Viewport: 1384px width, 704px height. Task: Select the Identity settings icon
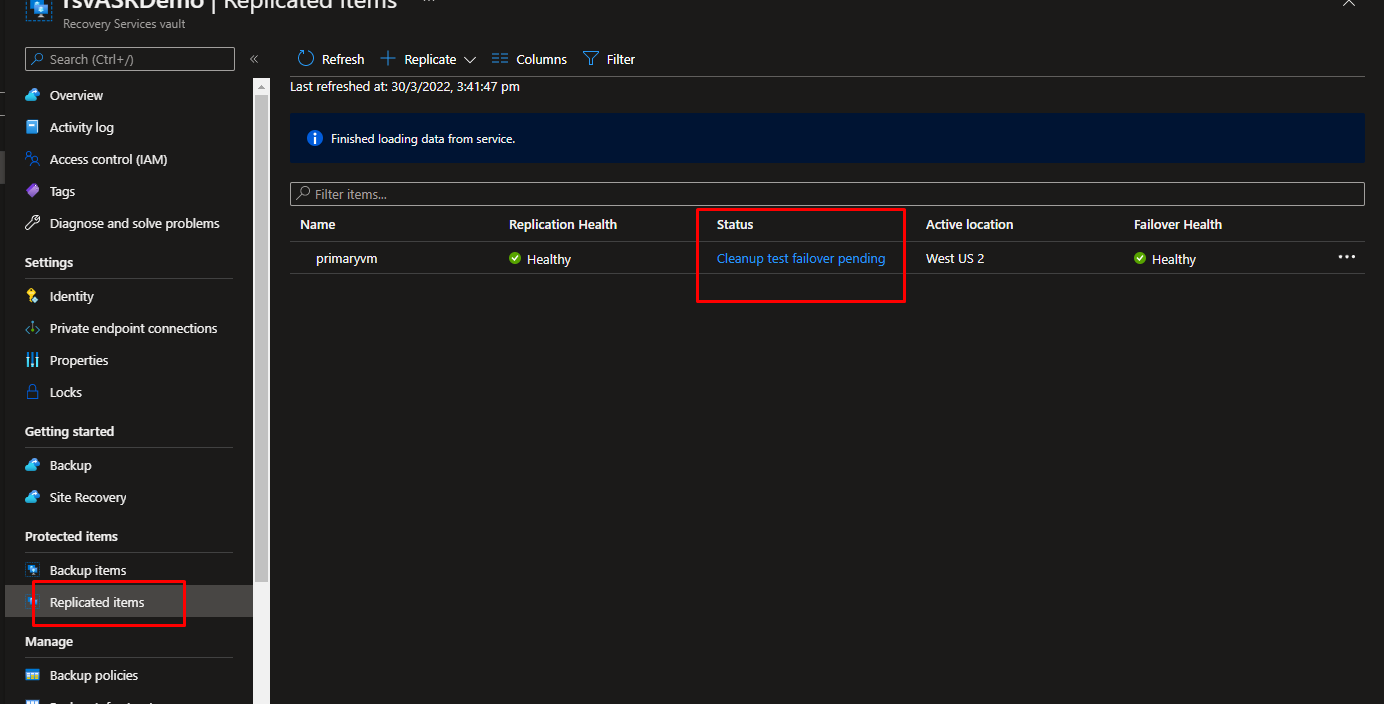click(x=33, y=296)
